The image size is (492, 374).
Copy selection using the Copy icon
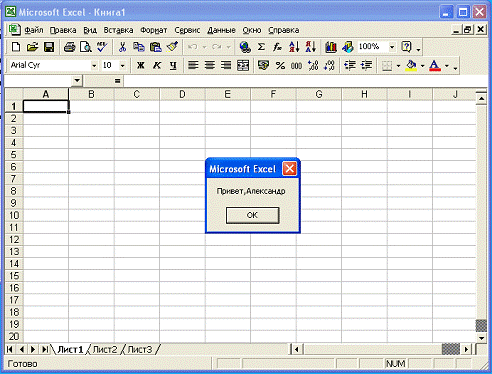click(x=139, y=47)
